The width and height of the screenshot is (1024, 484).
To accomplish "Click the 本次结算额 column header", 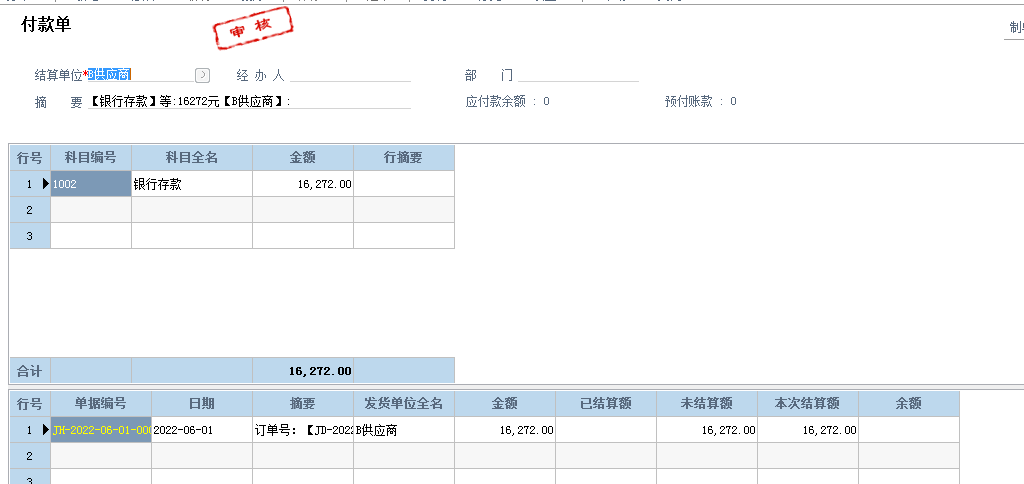I will (x=808, y=404).
